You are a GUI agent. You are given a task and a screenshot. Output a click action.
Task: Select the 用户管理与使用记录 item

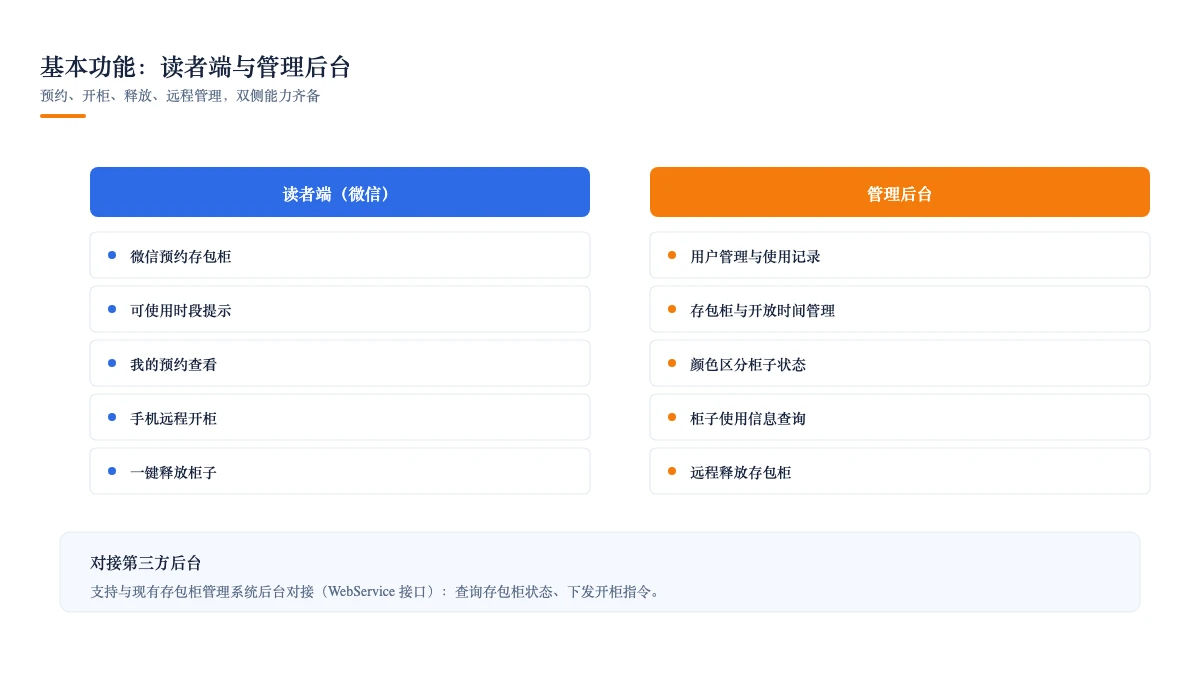(900, 255)
